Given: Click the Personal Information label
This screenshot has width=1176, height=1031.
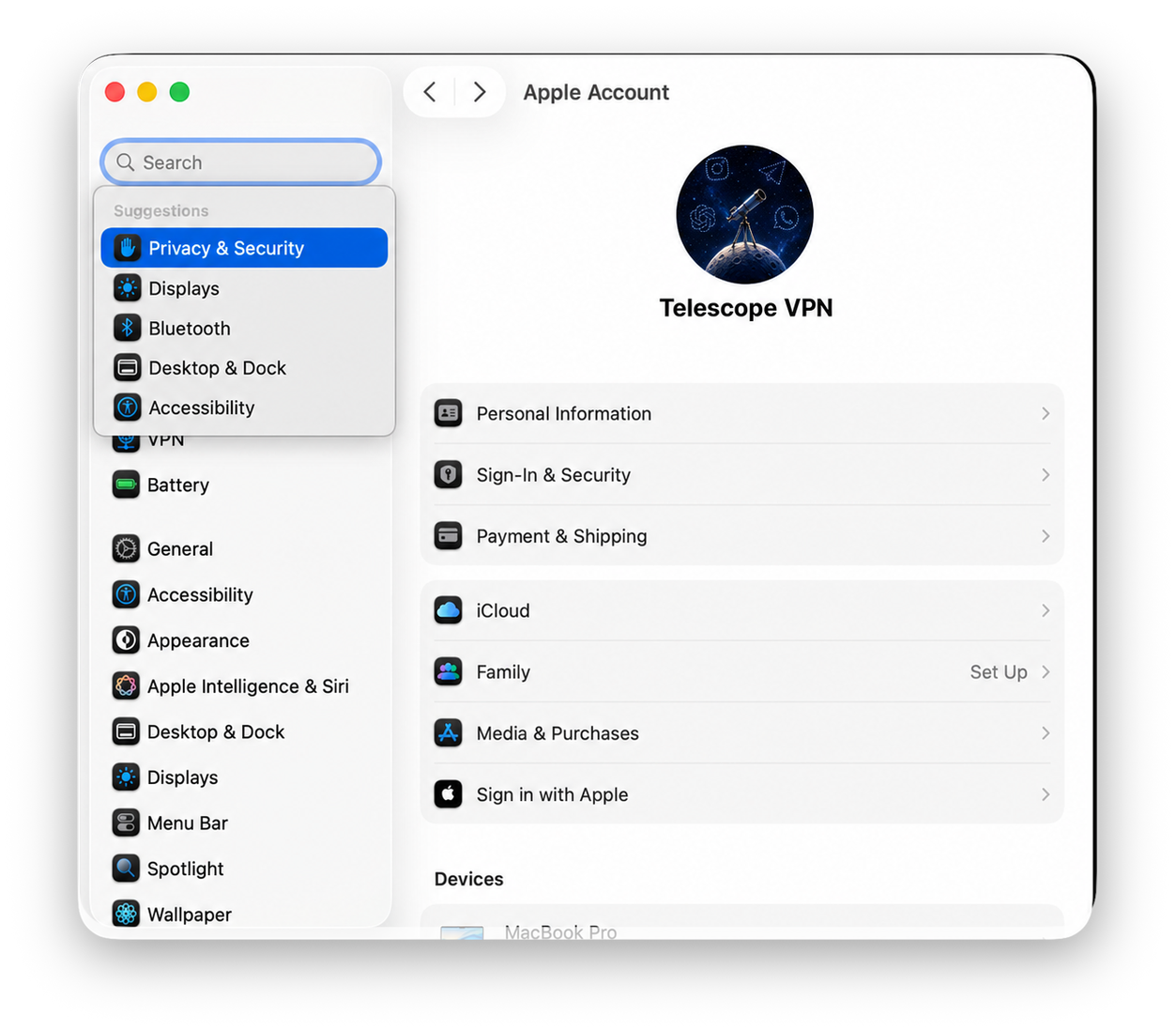Looking at the screenshot, I should [x=563, y=413].
